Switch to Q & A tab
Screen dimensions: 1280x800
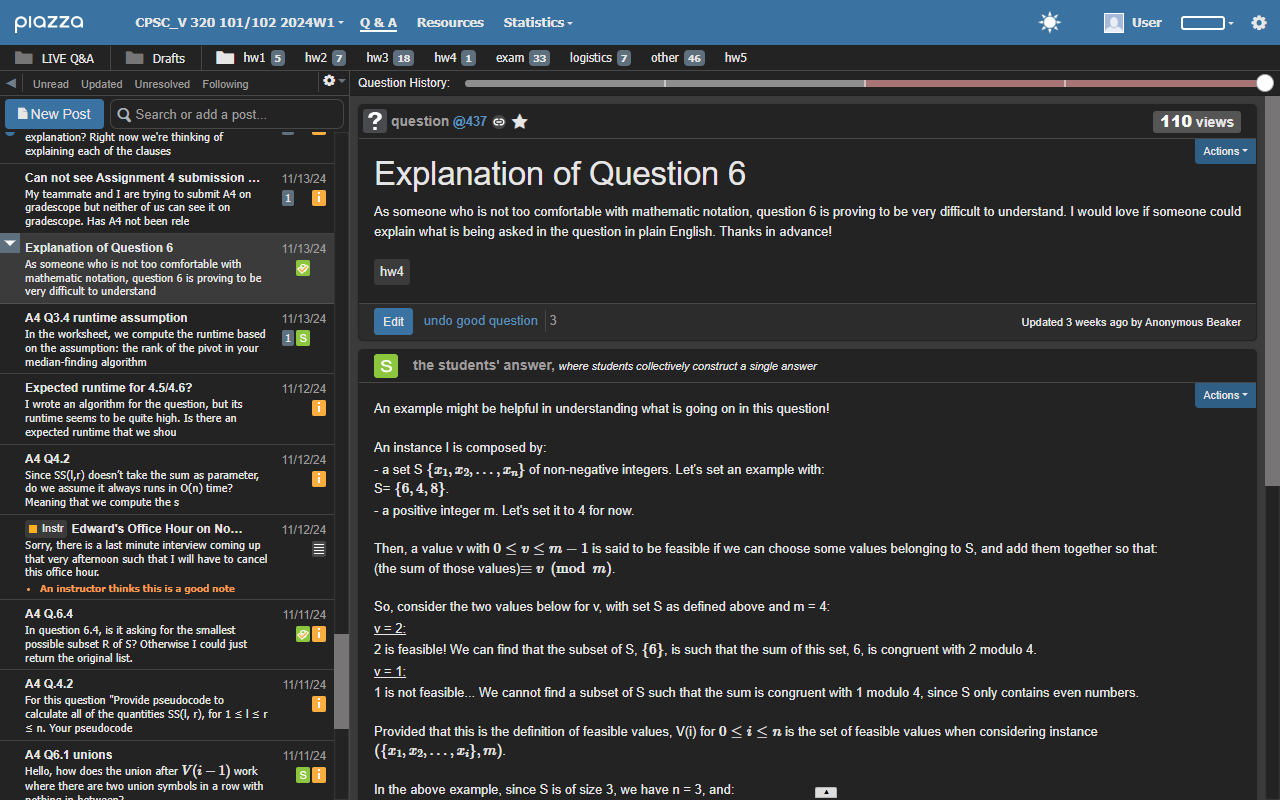378,22
